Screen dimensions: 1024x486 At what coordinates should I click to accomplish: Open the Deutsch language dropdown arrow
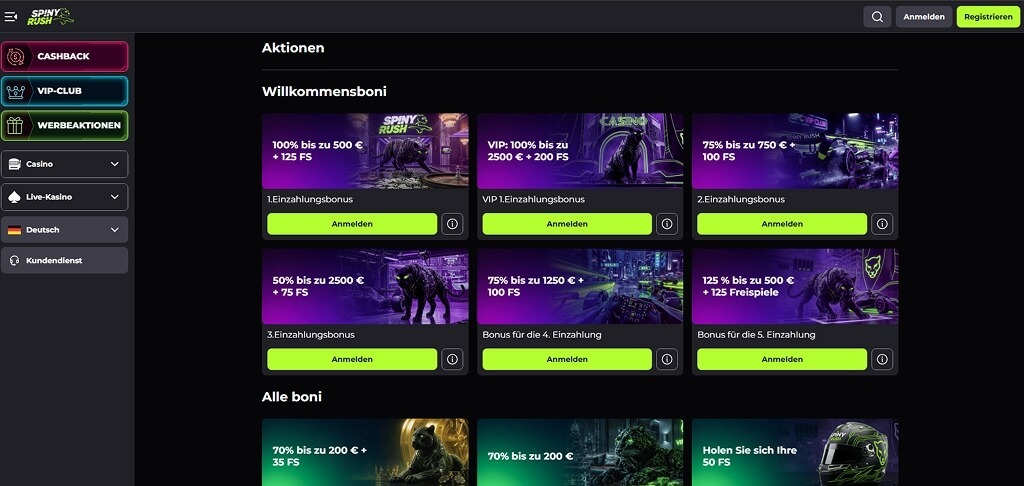(x=115, y=230)
